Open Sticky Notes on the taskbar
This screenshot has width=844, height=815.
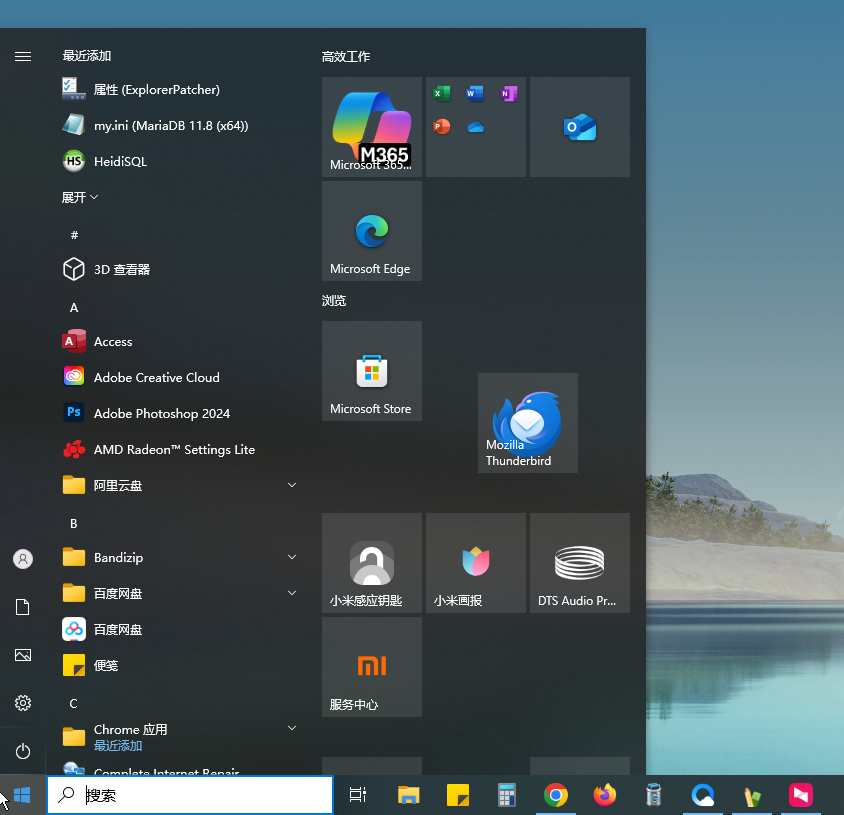(458, 795)
